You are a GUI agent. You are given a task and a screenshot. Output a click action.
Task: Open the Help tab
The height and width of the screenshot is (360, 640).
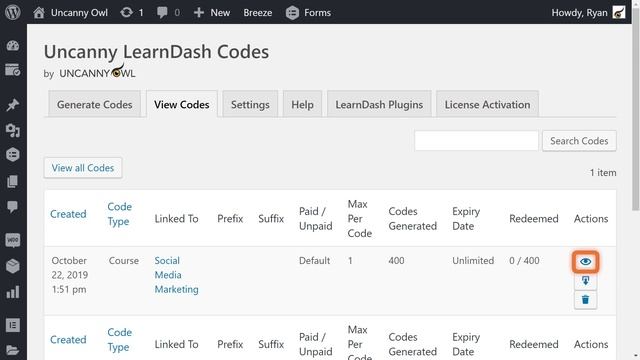click(302, 104)
